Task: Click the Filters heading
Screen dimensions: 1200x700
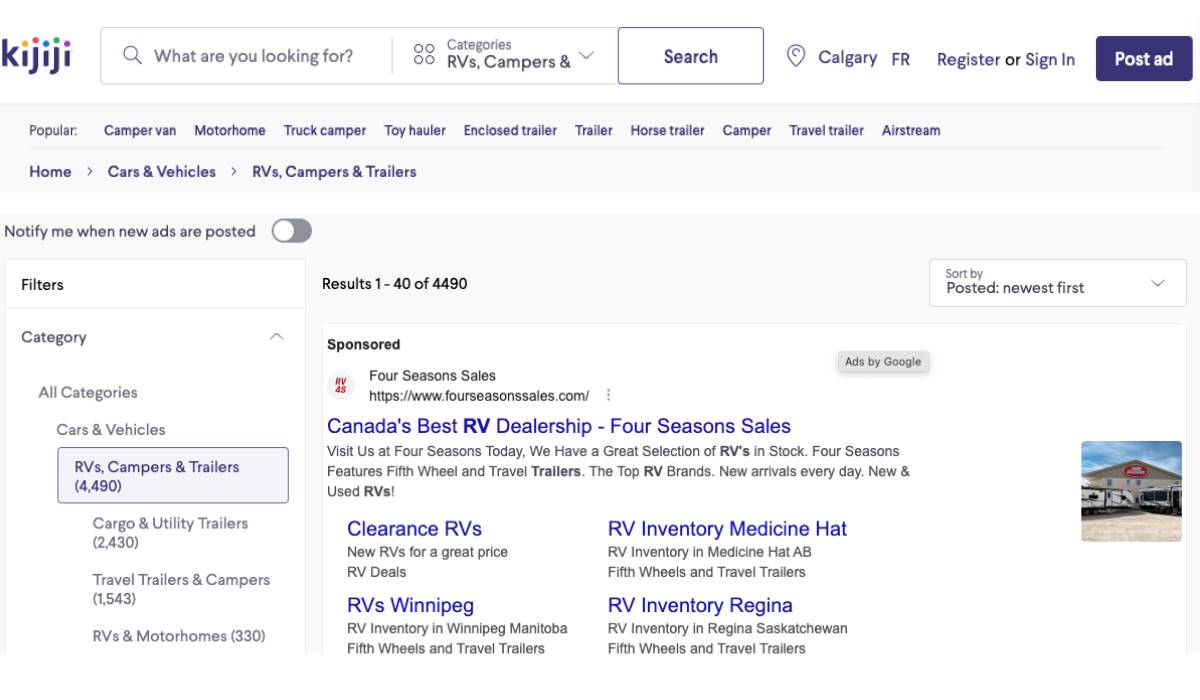Action: (42, 285)
